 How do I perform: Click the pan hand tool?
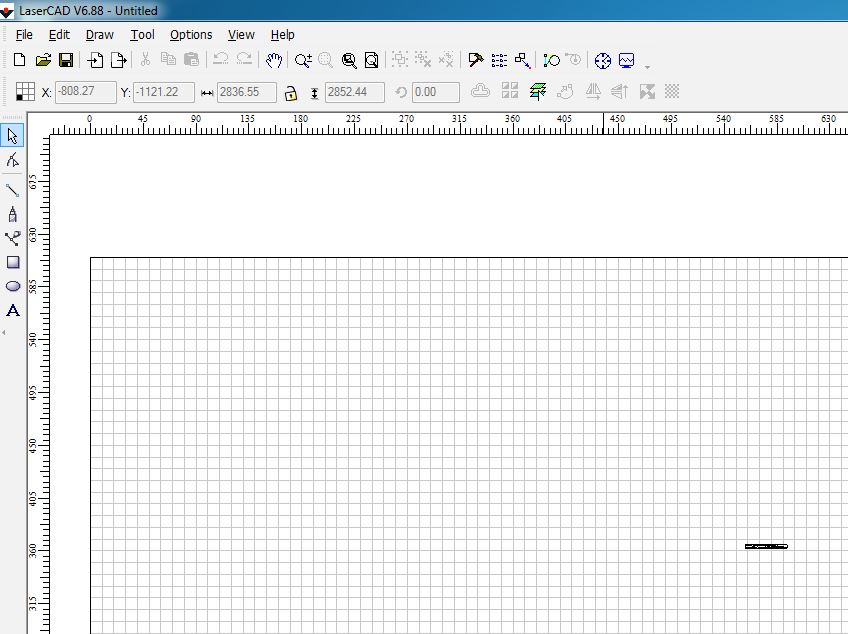tap(273, 61)
